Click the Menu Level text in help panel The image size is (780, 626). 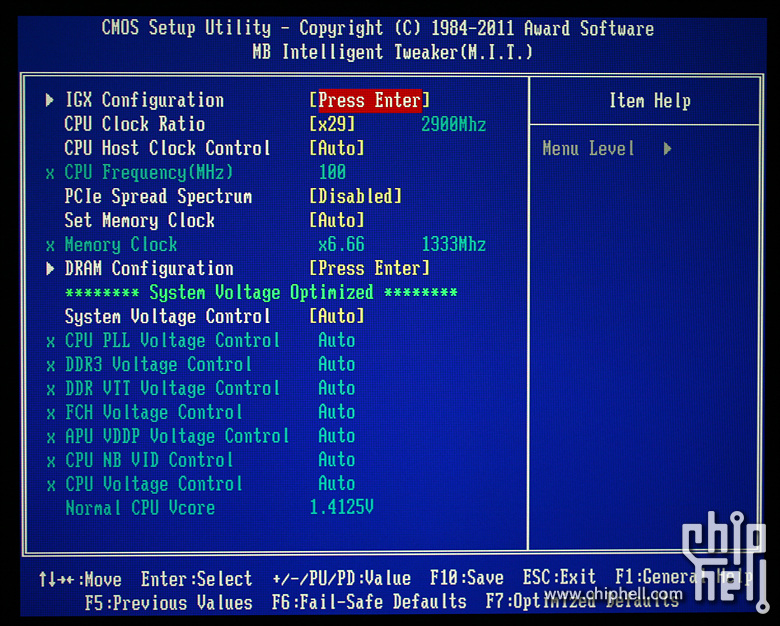pos(588,149)
